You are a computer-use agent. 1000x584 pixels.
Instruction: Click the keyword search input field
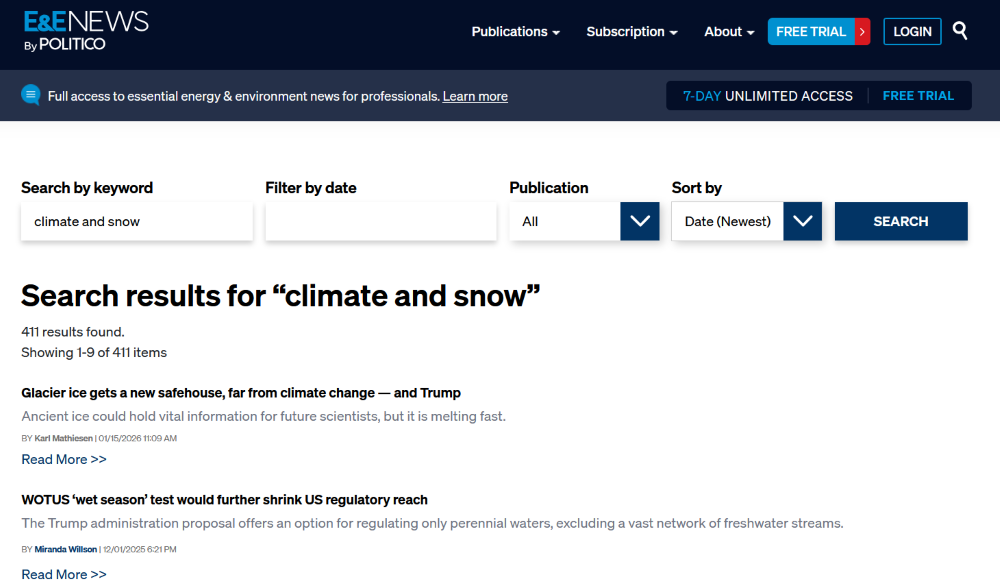(x=136, y=221)
